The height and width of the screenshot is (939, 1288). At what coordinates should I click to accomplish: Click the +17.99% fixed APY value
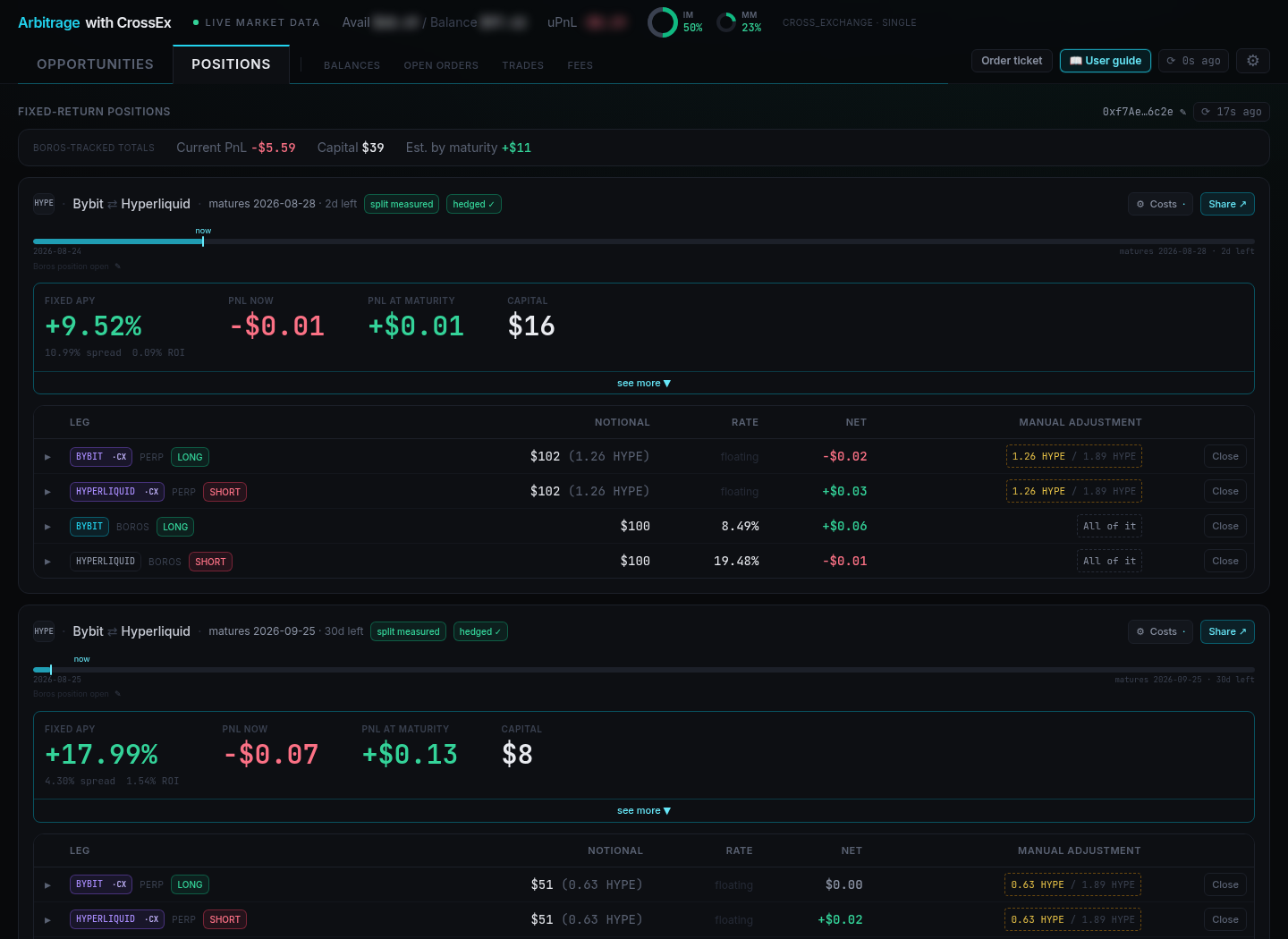[x=101, y=755]
